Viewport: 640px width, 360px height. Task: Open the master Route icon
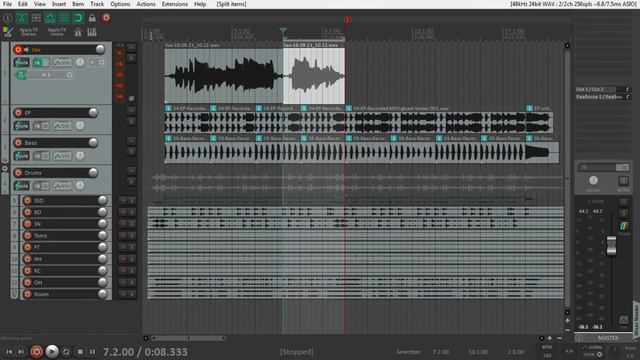click(x=623, y=226)
